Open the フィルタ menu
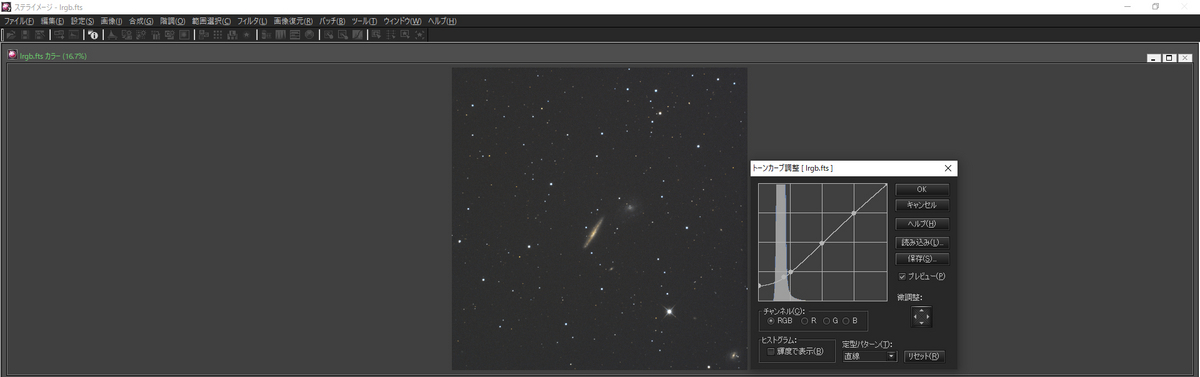This screenshot has width=1200, height=377. point(251,21)
